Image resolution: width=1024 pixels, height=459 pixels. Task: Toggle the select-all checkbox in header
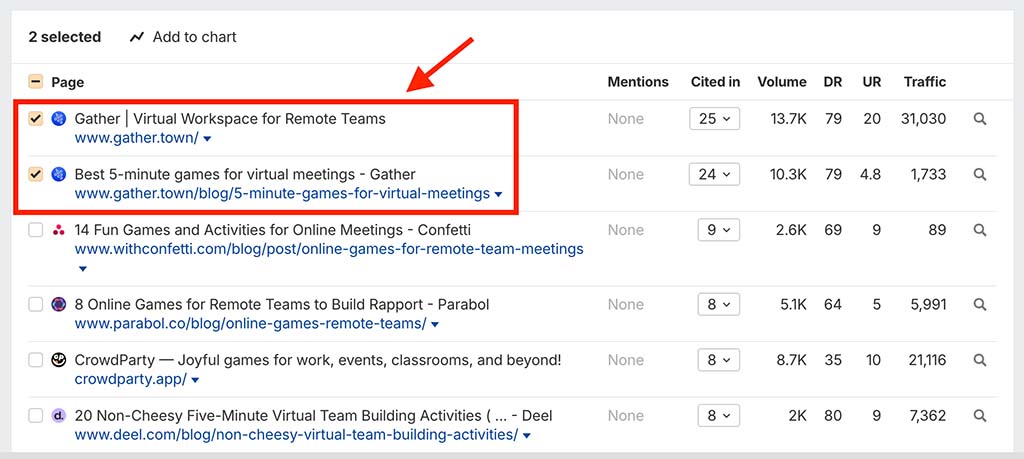pos(35,82)
